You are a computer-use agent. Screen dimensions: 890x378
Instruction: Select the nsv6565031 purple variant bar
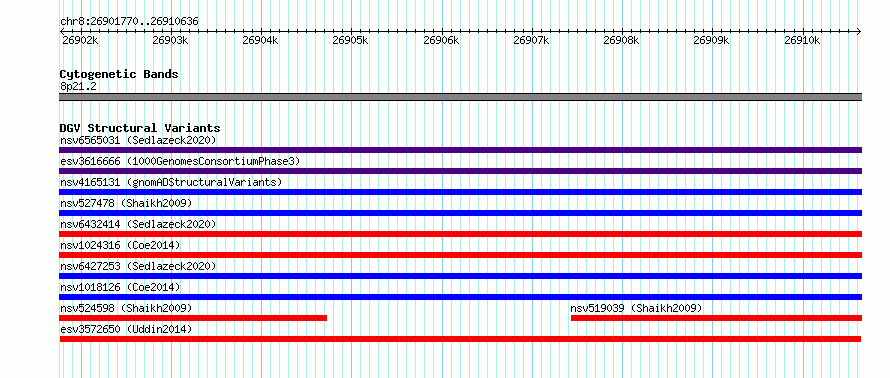click(460, 150)
